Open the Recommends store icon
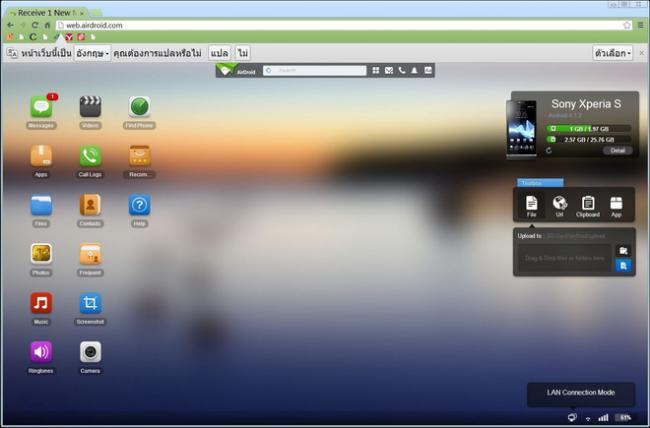Viewport: 650px width, 428px height. tap(139, 156)
